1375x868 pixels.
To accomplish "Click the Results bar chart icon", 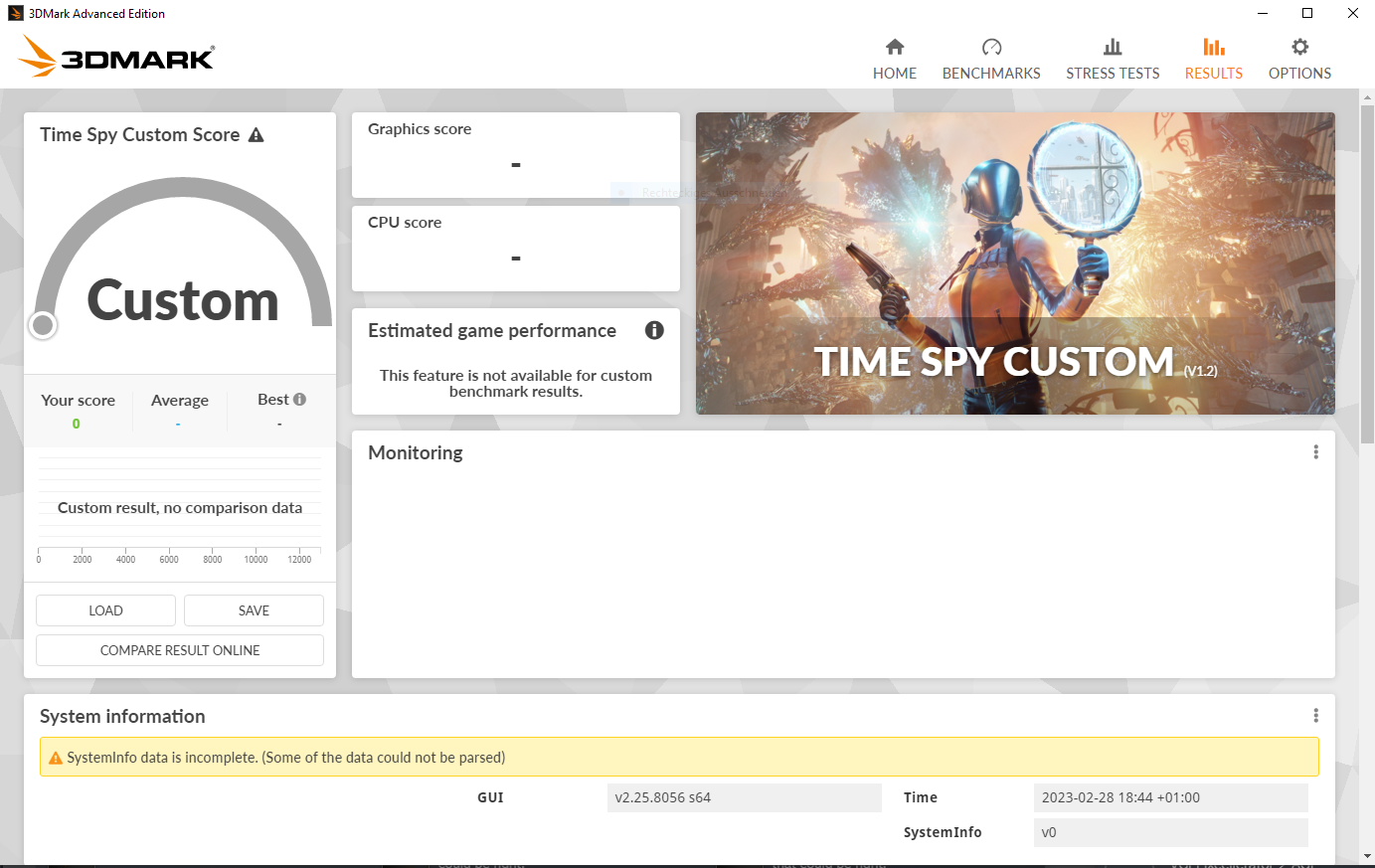I will (x=1213, y=47).
